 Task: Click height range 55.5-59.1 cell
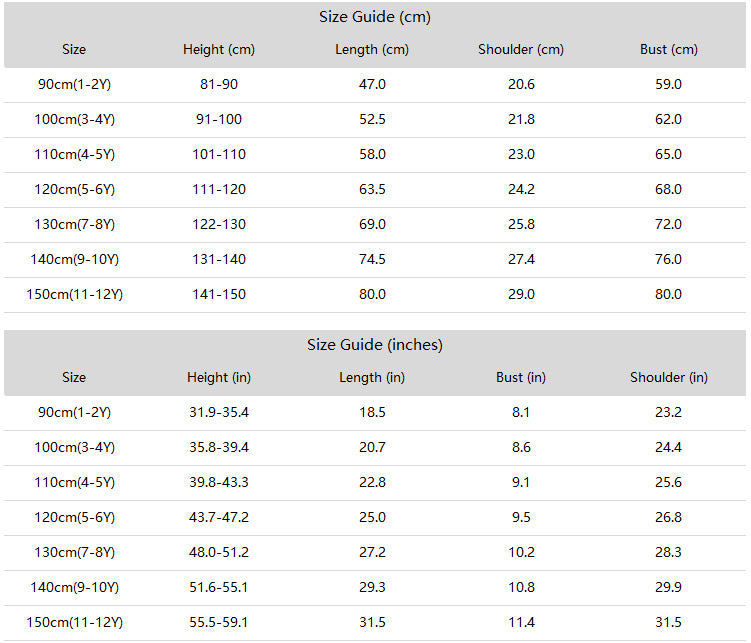(219, 622)
